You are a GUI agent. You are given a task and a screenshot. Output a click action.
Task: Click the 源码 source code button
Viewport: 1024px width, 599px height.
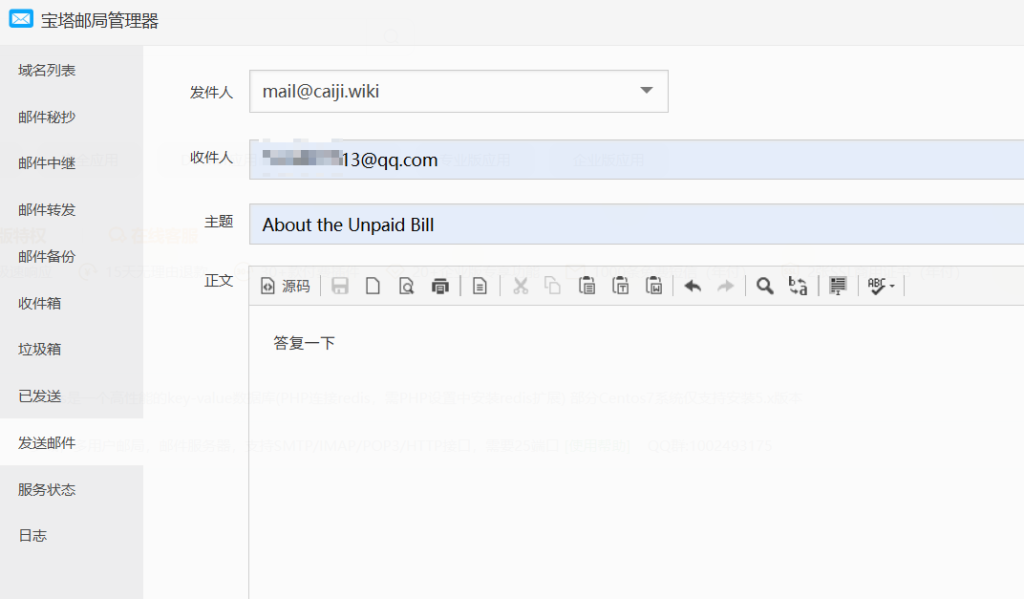tap(285, 286)
